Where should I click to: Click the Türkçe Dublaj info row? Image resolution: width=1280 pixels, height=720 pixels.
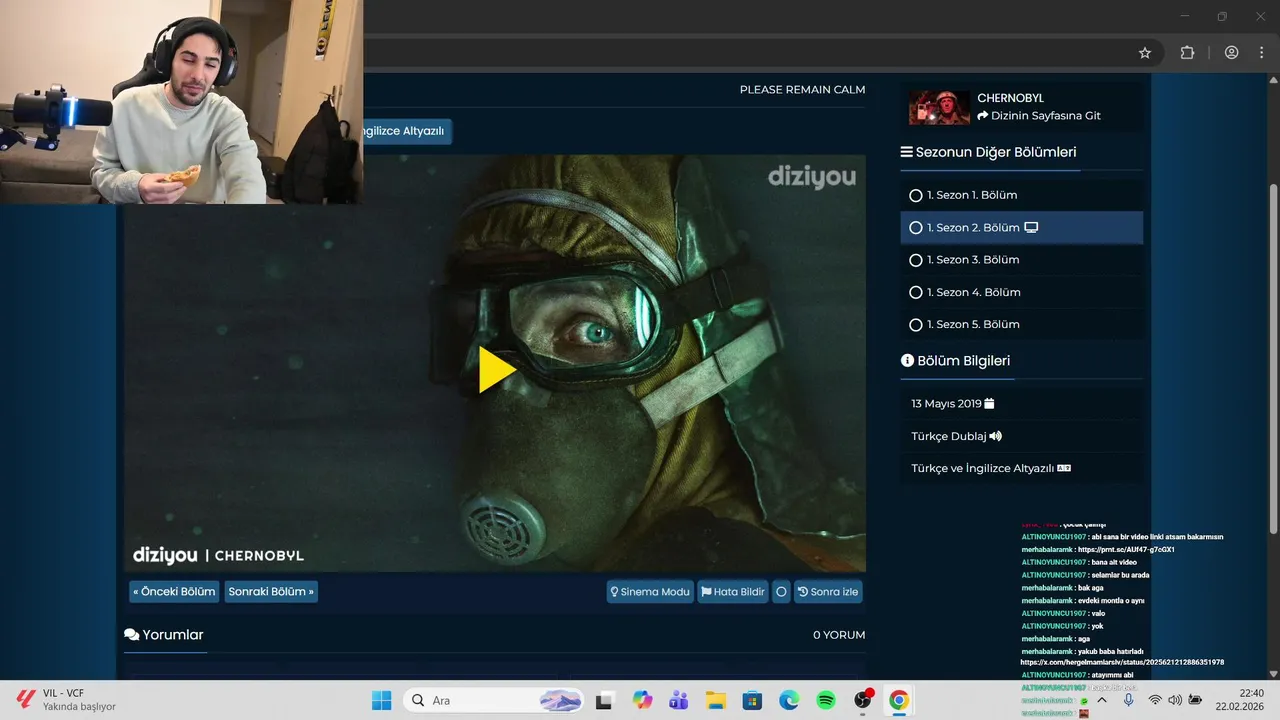[x=1021, y=436]
